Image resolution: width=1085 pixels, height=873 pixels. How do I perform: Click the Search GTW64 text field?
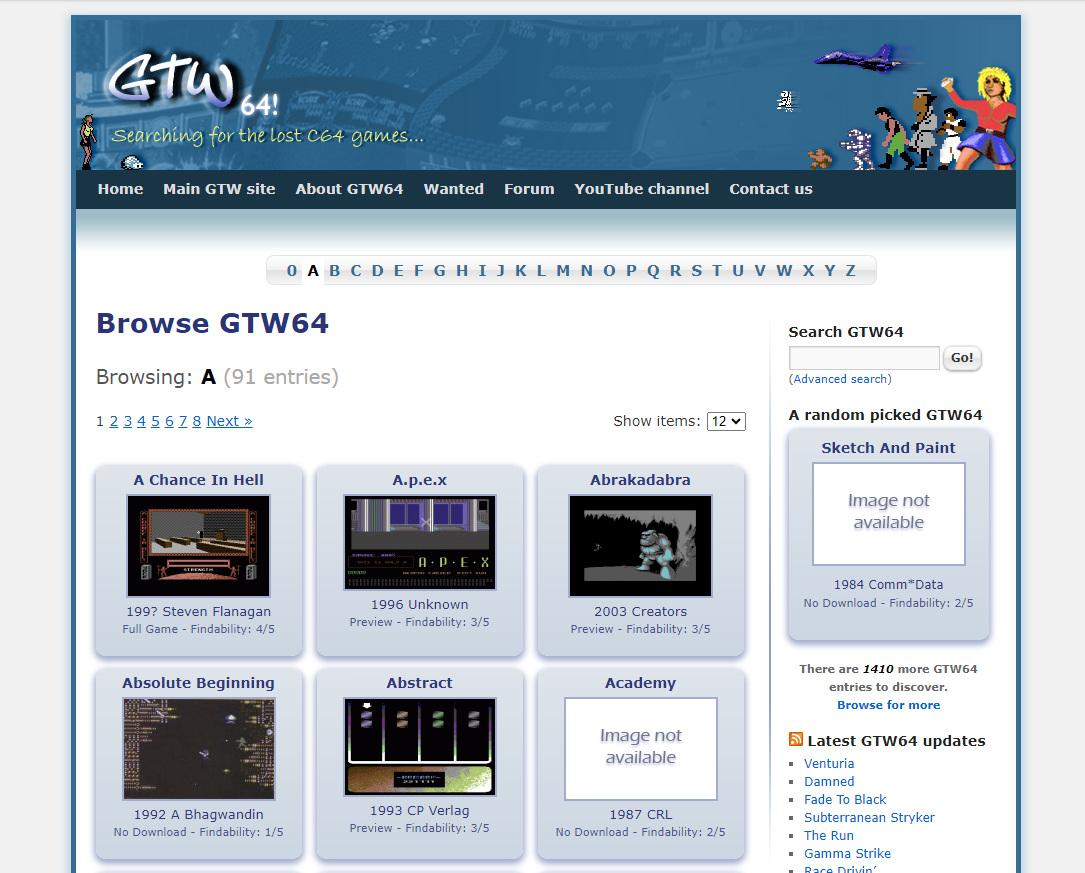pos(864,358)
